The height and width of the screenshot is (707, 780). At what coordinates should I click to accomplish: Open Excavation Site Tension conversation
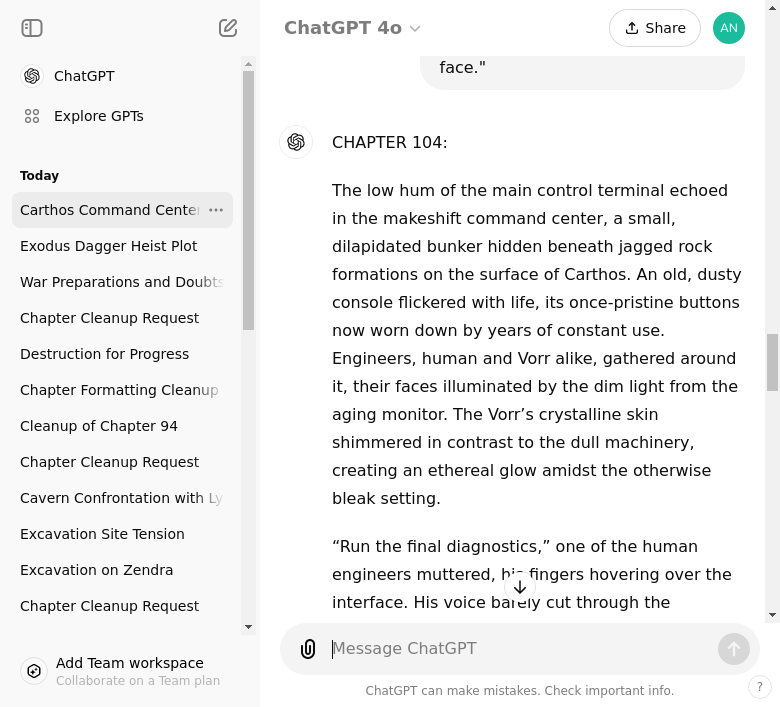(x=102, y=534)
